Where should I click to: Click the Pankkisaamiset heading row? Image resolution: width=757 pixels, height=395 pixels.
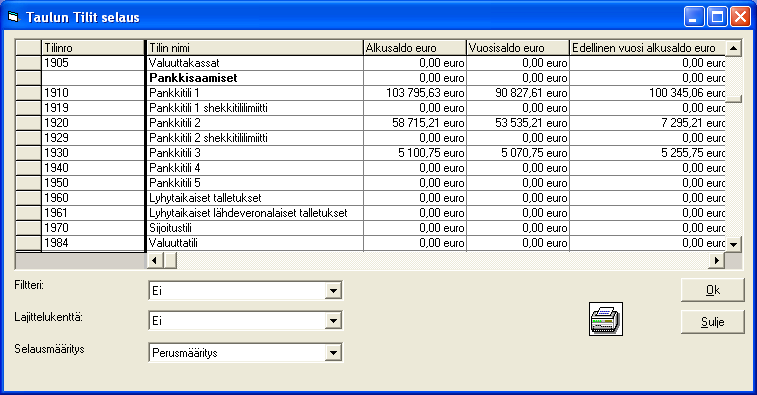(371, 78)
